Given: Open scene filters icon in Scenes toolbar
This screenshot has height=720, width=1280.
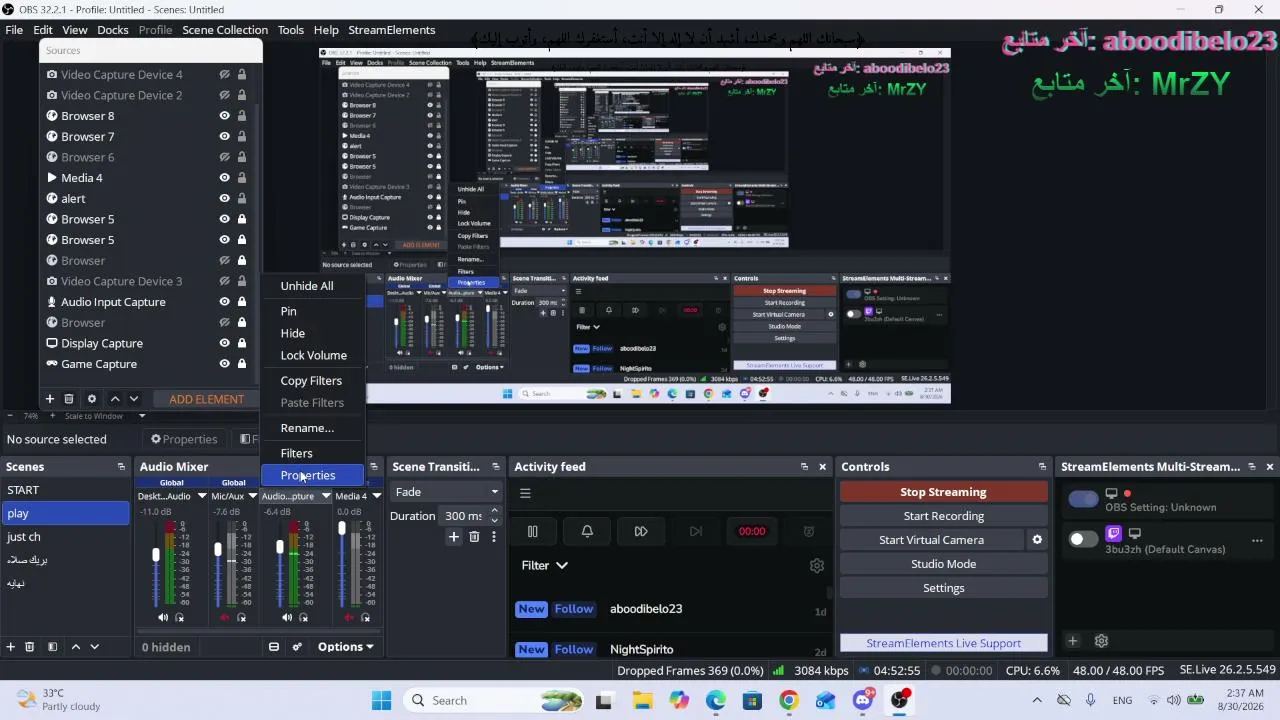Looking at the screenshot, I should 53,647.
